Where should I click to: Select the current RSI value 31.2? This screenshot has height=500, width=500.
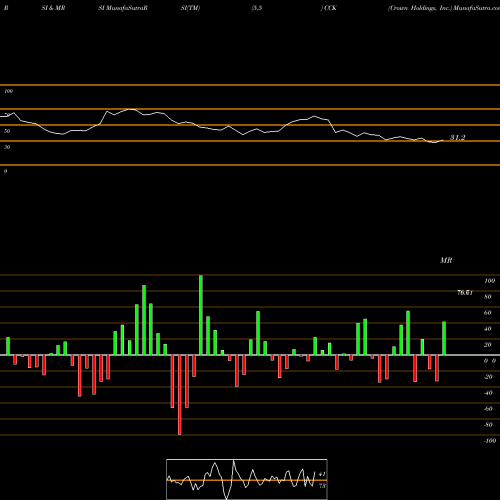coord(457,137)
